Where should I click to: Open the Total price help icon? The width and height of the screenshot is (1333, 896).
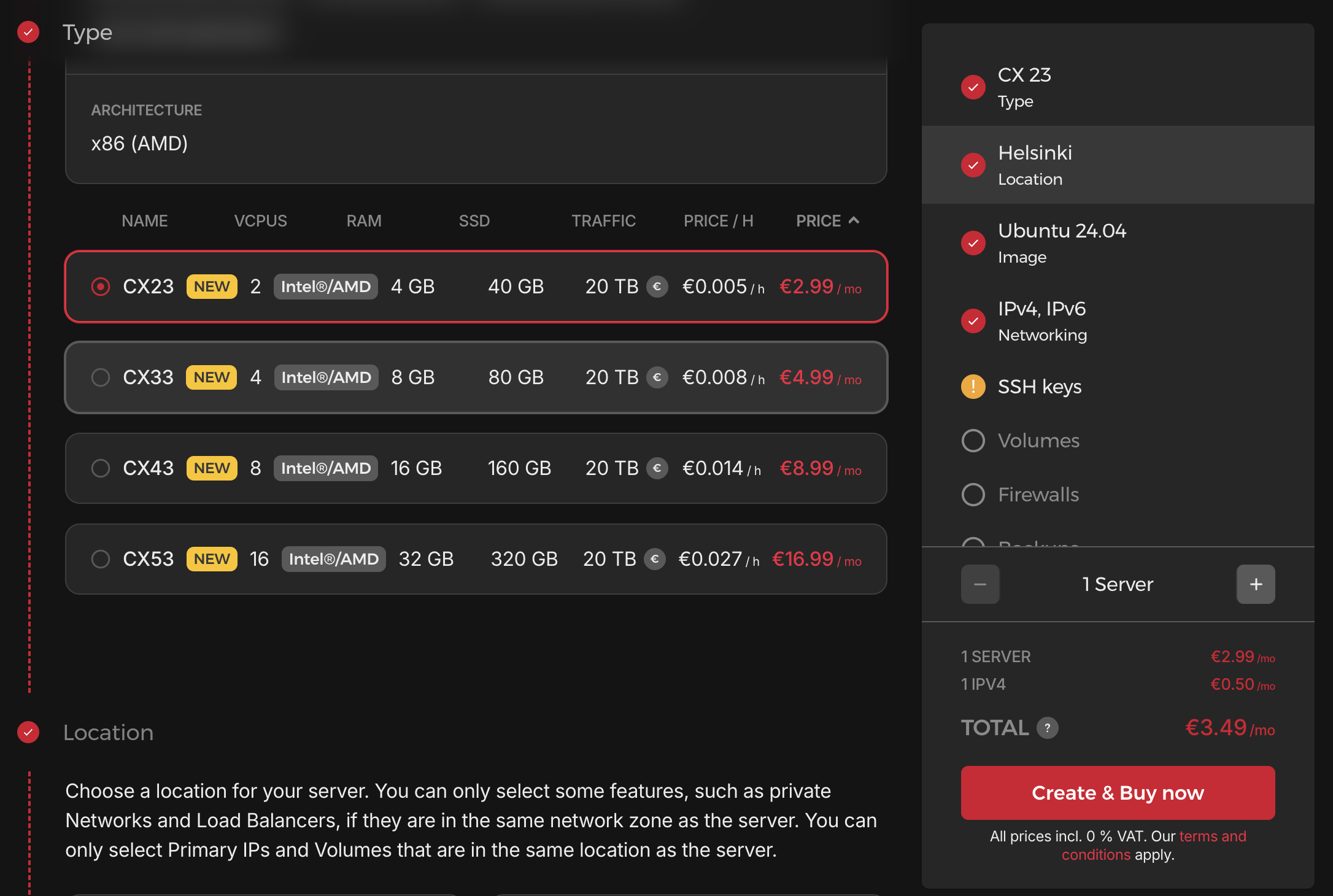[1047, 728]
